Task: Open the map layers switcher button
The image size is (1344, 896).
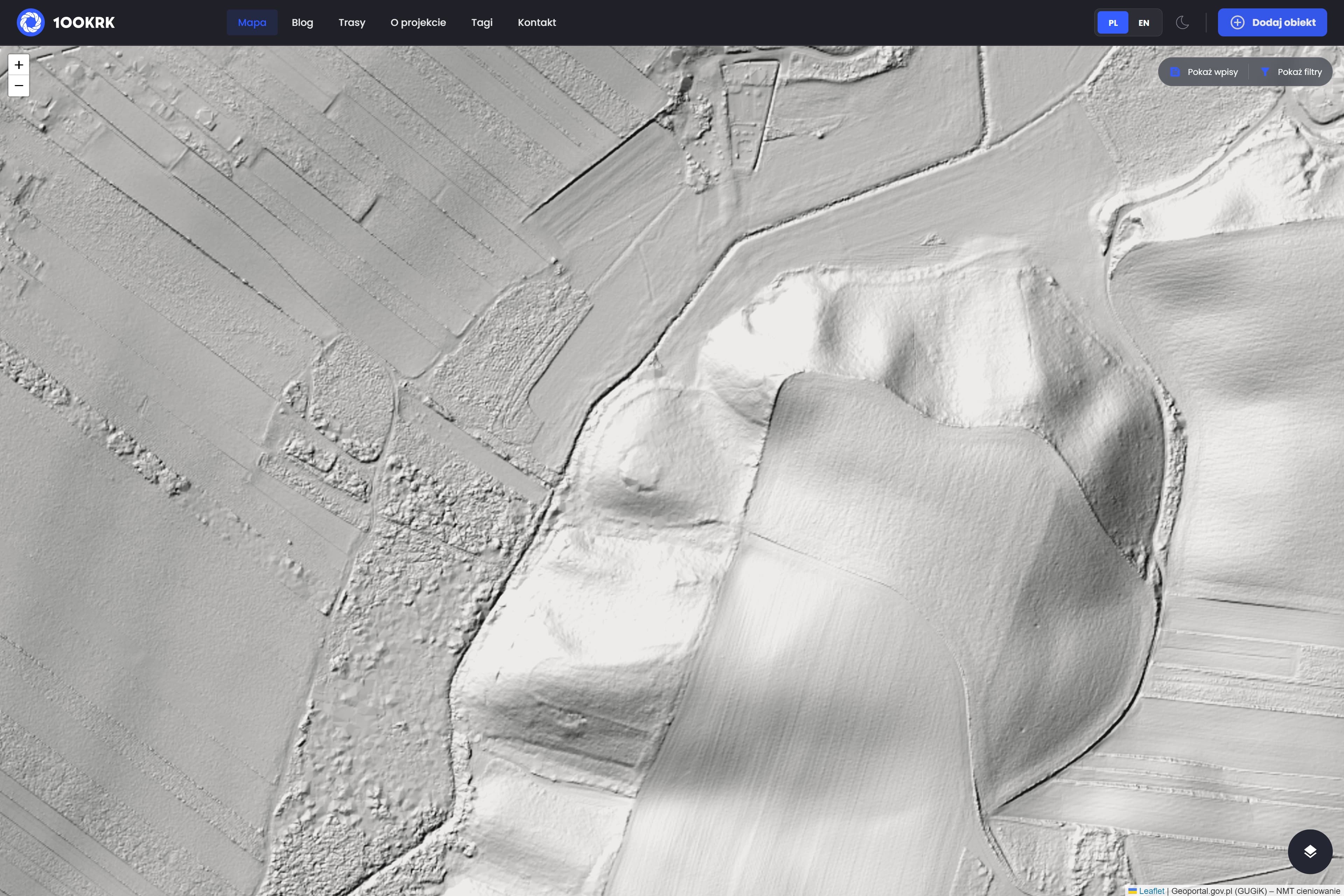Action: [x=1310, y=852]
